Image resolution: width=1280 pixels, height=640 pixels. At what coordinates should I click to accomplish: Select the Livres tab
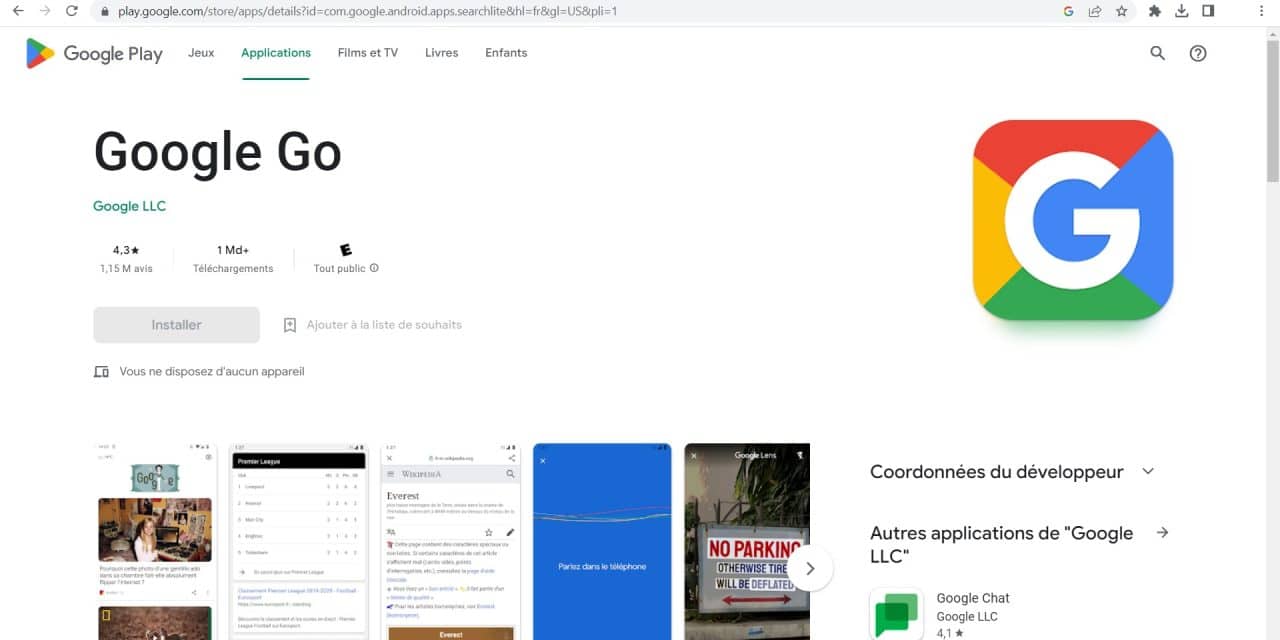(x=441, y=53)
